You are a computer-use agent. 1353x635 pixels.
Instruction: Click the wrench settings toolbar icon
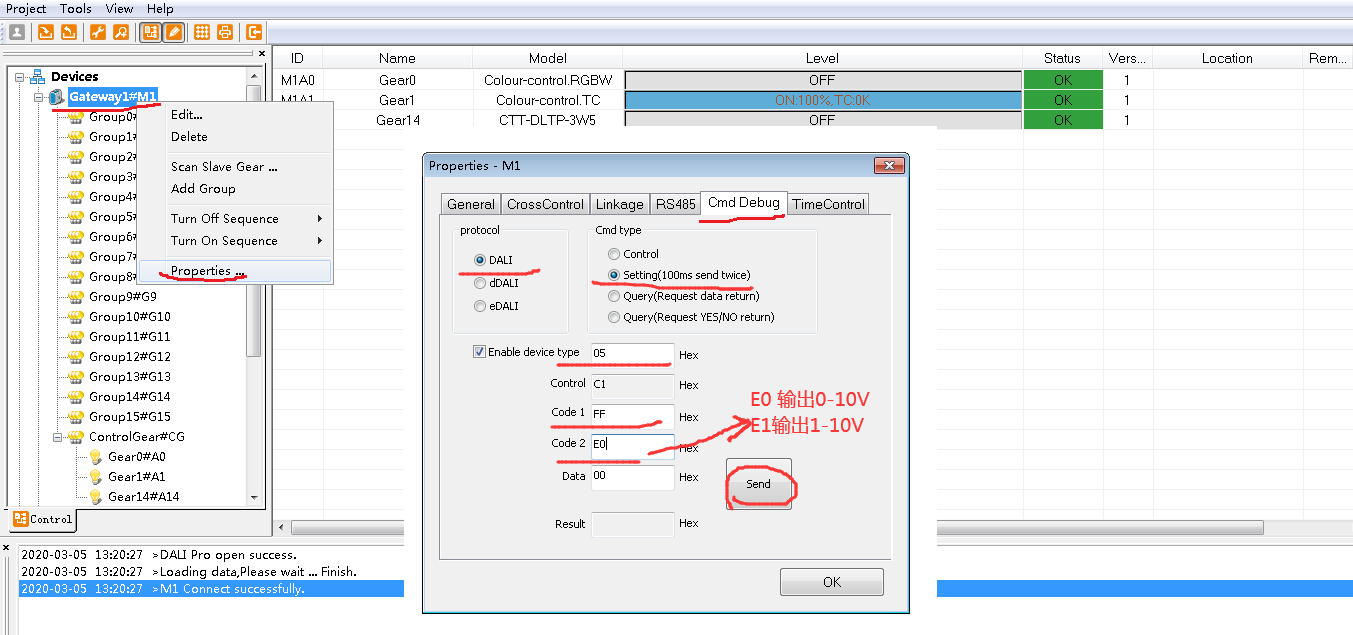pos(98,32)
